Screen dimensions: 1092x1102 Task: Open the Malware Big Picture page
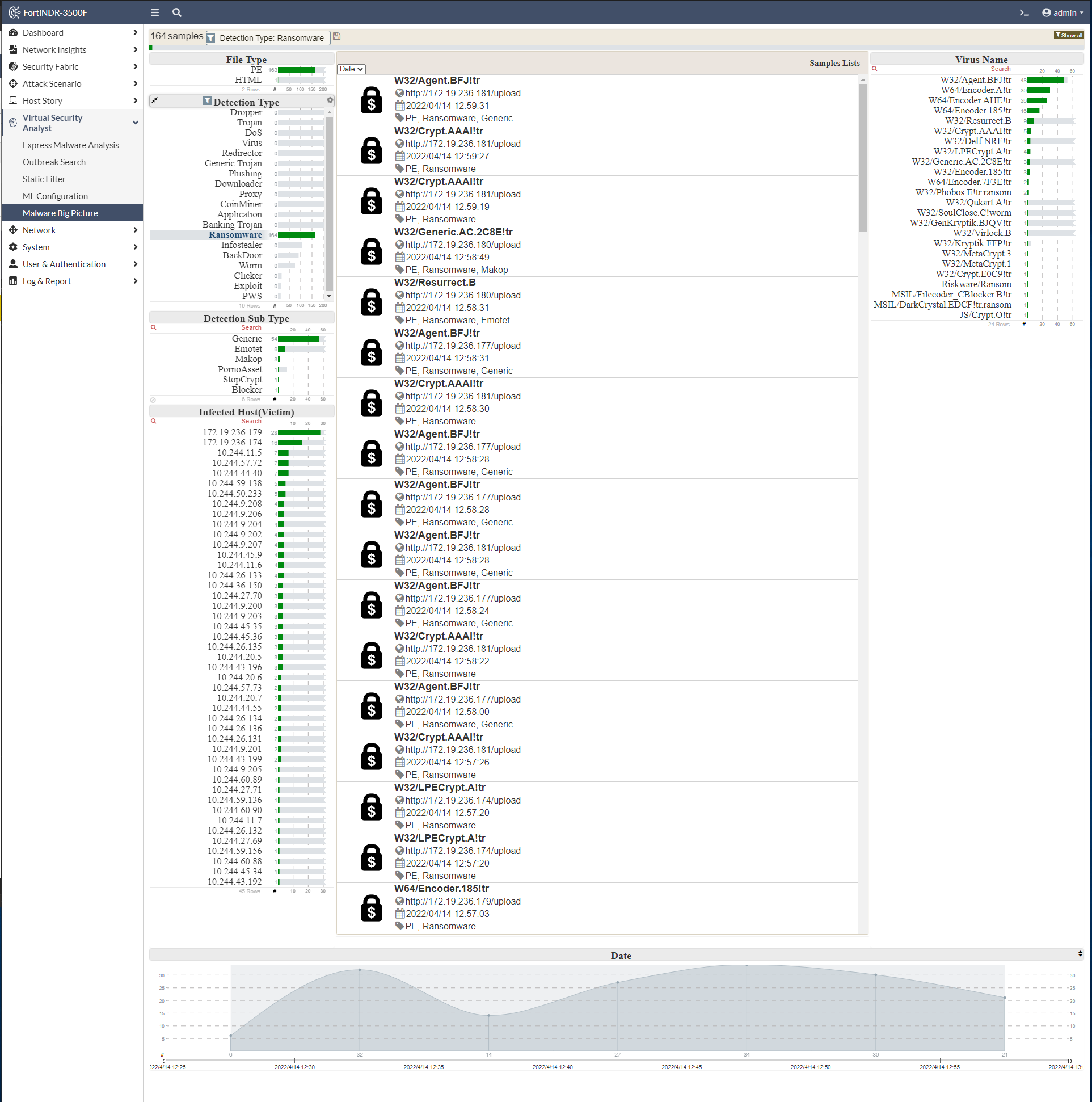coord(60,213)
